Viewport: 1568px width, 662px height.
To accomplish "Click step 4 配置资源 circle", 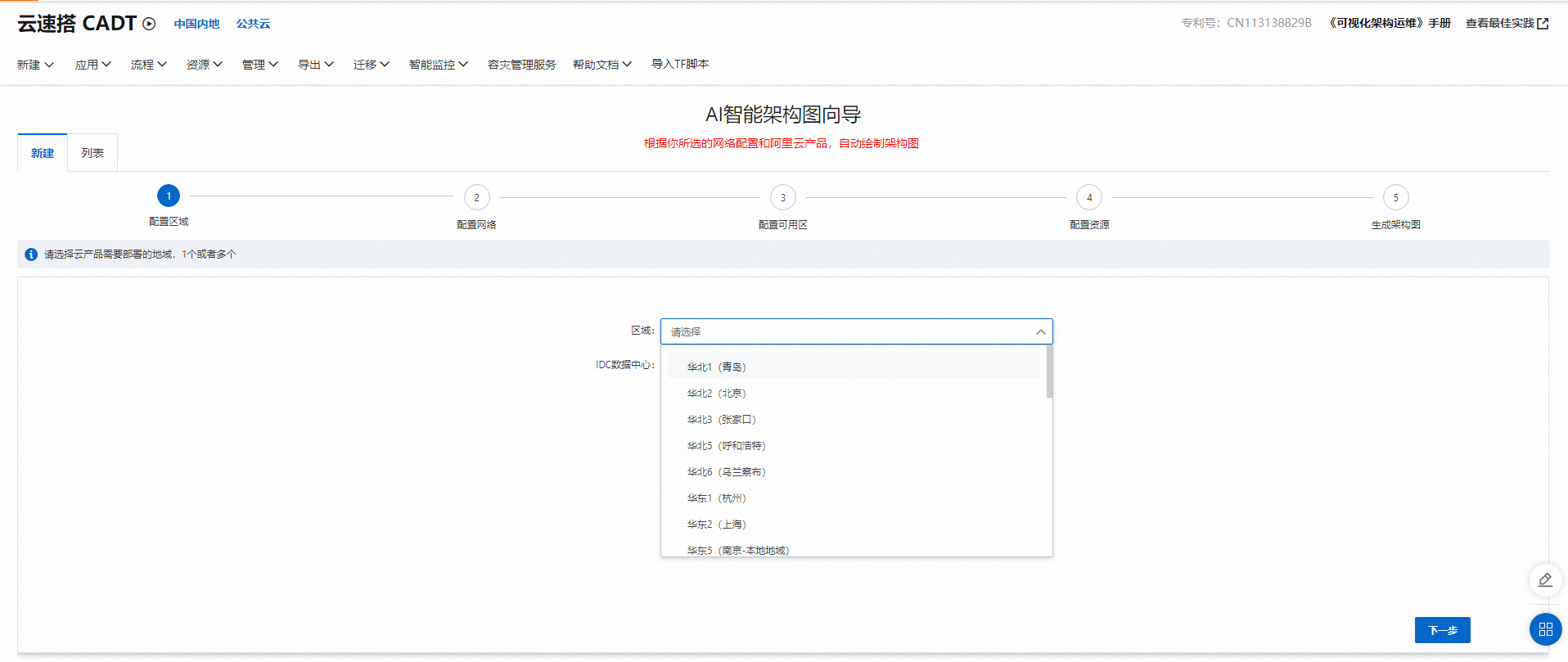I will [x=1089, y=197].
